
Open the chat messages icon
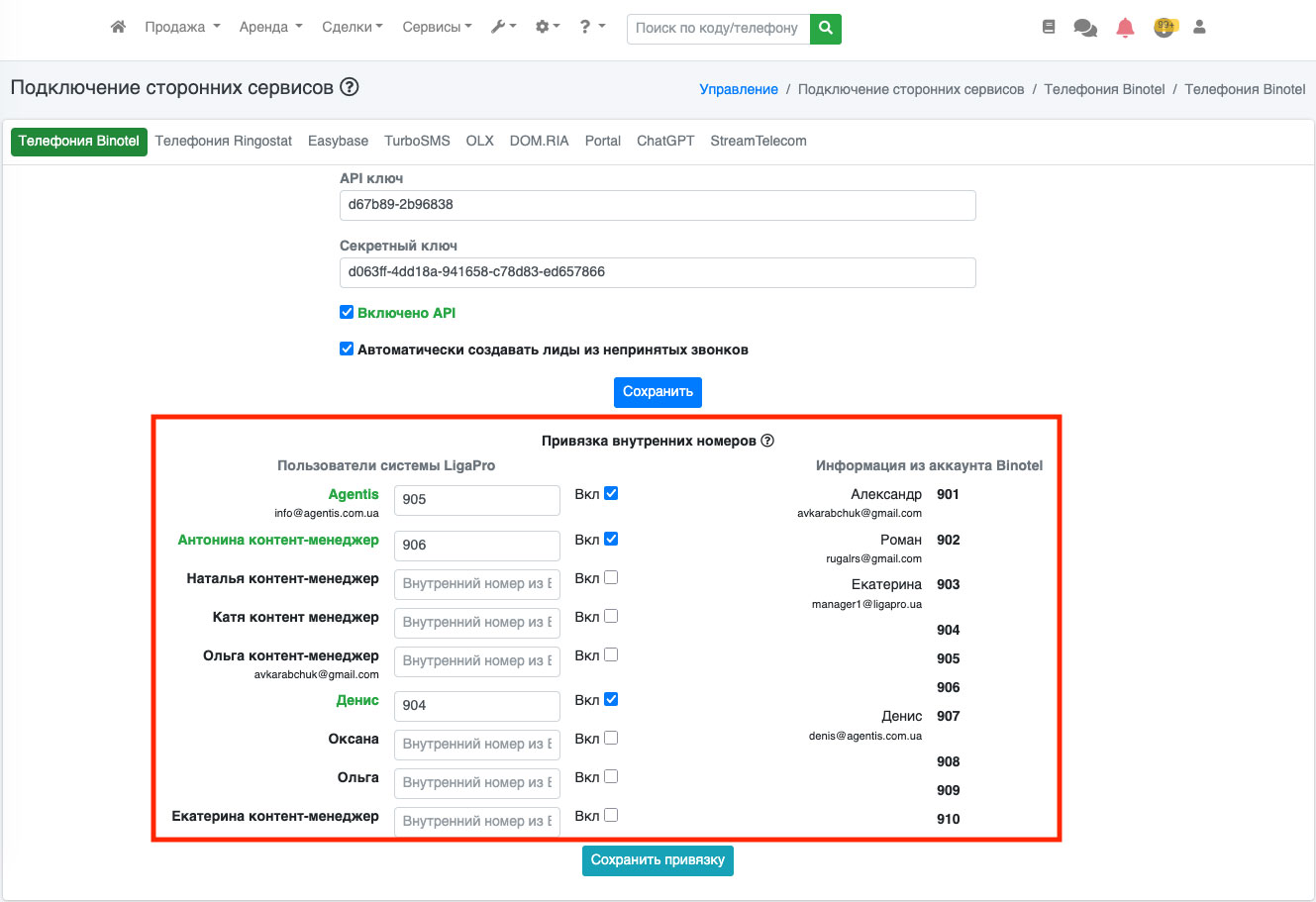(1085, 28)
